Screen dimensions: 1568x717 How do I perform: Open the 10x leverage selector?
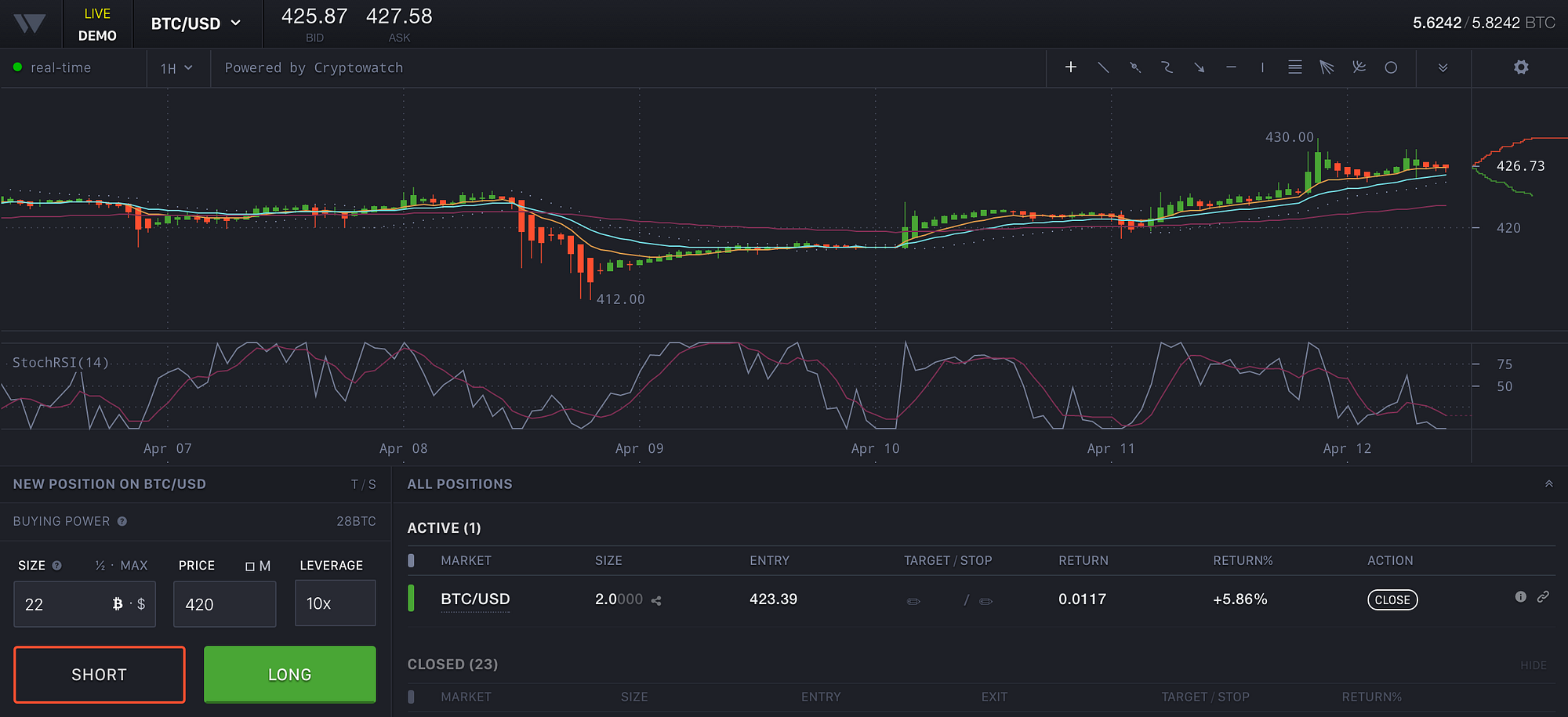click(336, 603)
